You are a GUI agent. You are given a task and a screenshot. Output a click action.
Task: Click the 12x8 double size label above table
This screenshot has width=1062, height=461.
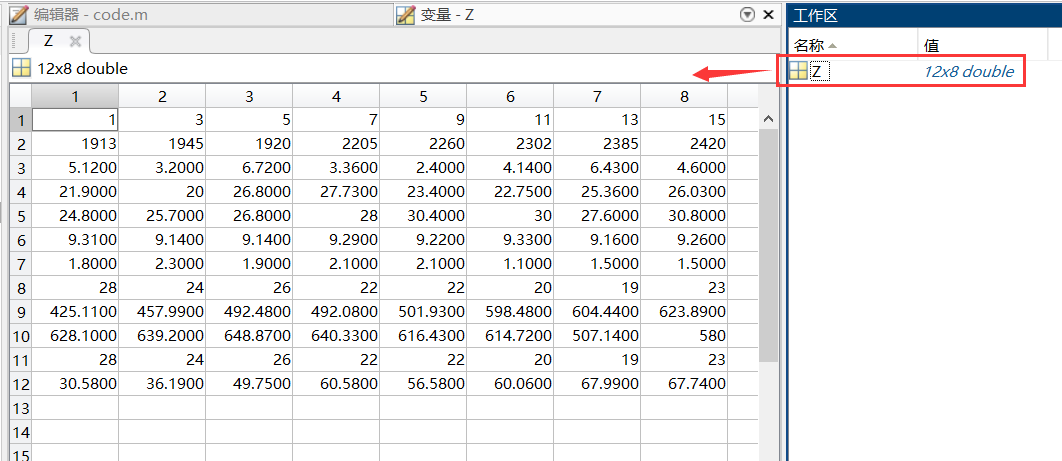[83, 68]
